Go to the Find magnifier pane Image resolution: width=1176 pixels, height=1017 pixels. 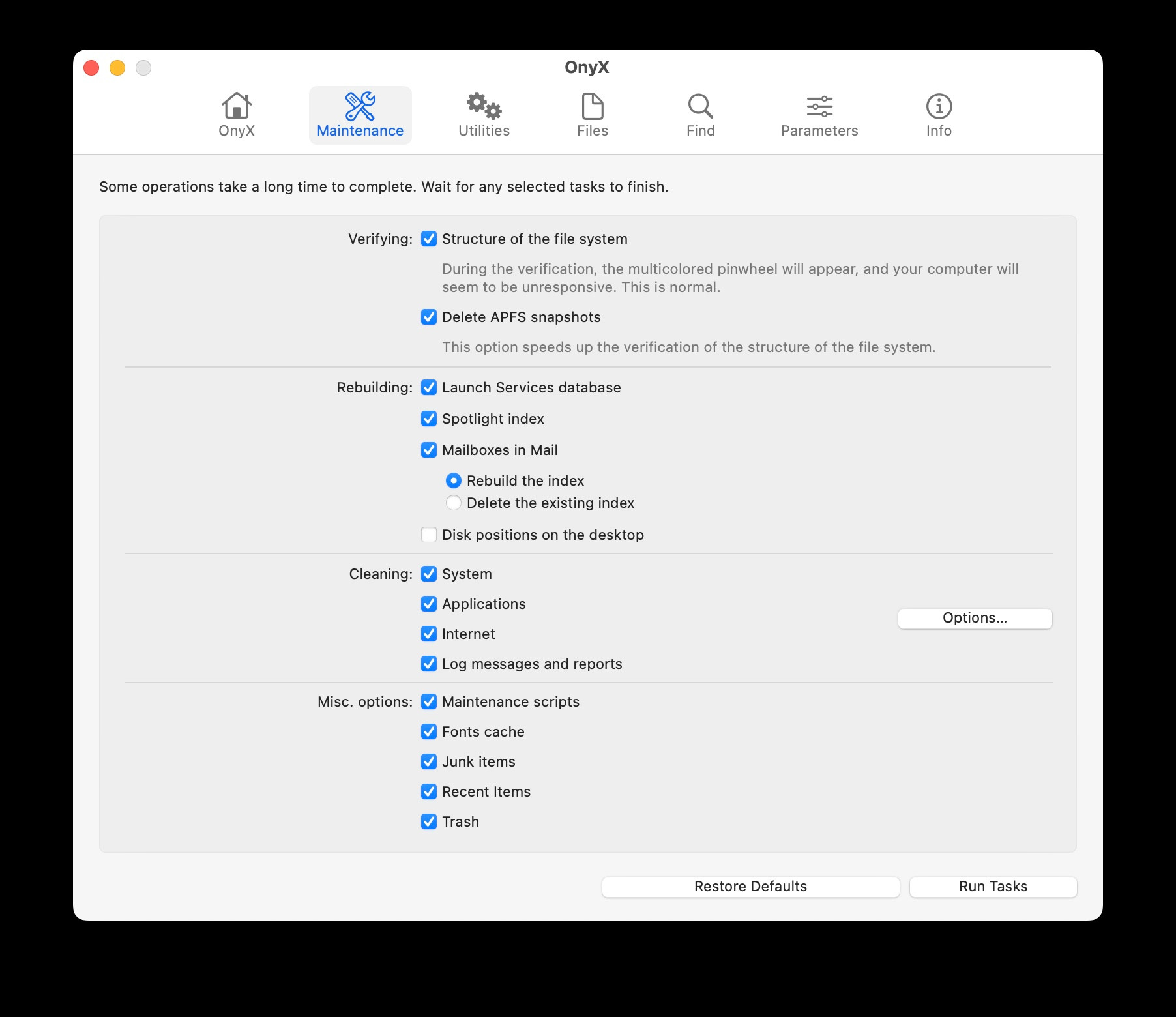[701, 115]
